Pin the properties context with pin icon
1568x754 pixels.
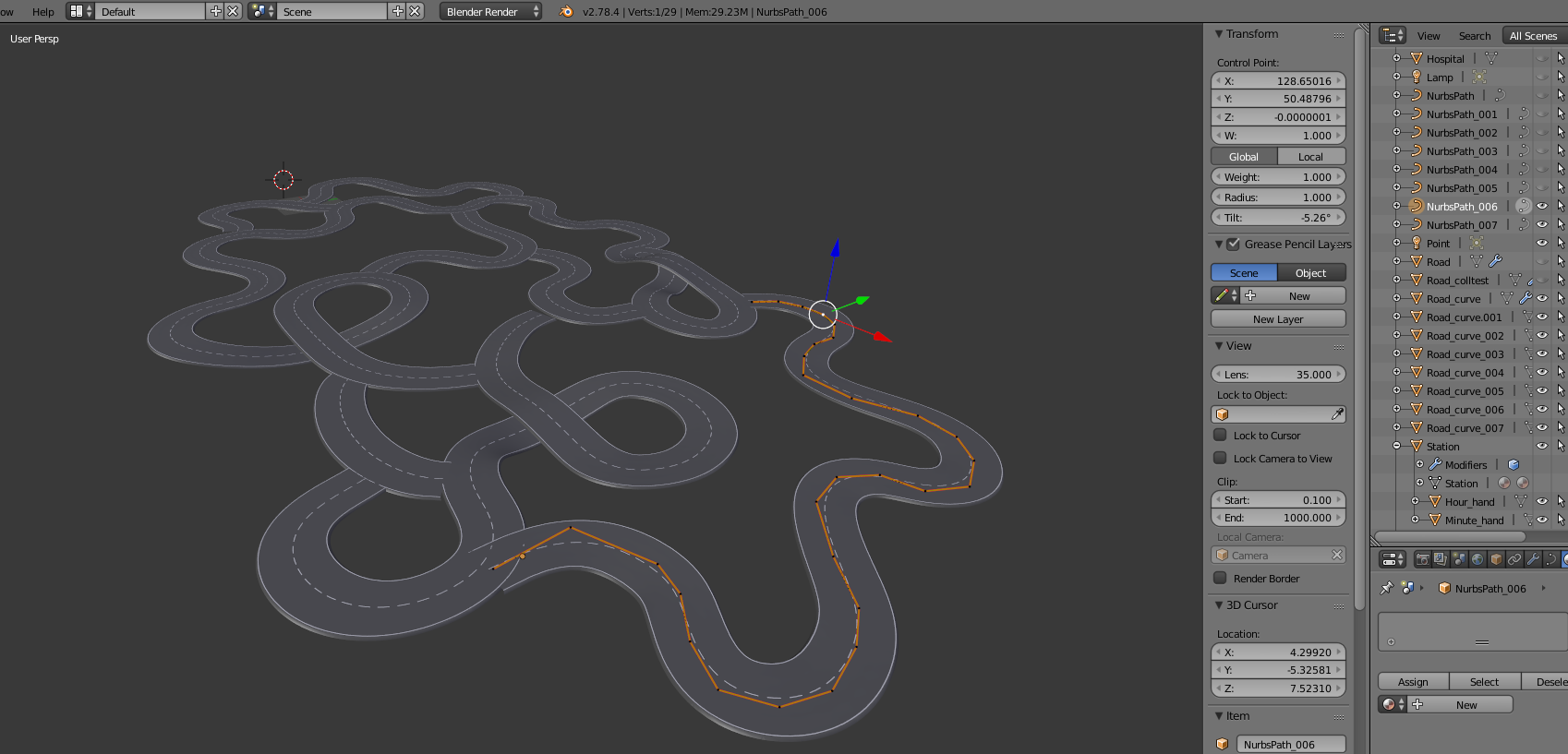[x=1386, y=588]
